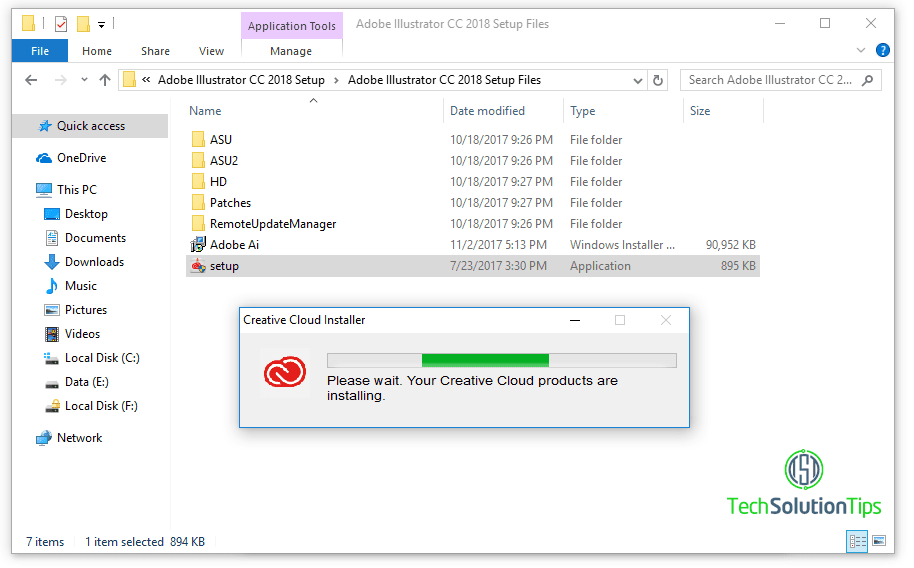
Task: Go forward with the Forward arrow
Action: [60, 80]
